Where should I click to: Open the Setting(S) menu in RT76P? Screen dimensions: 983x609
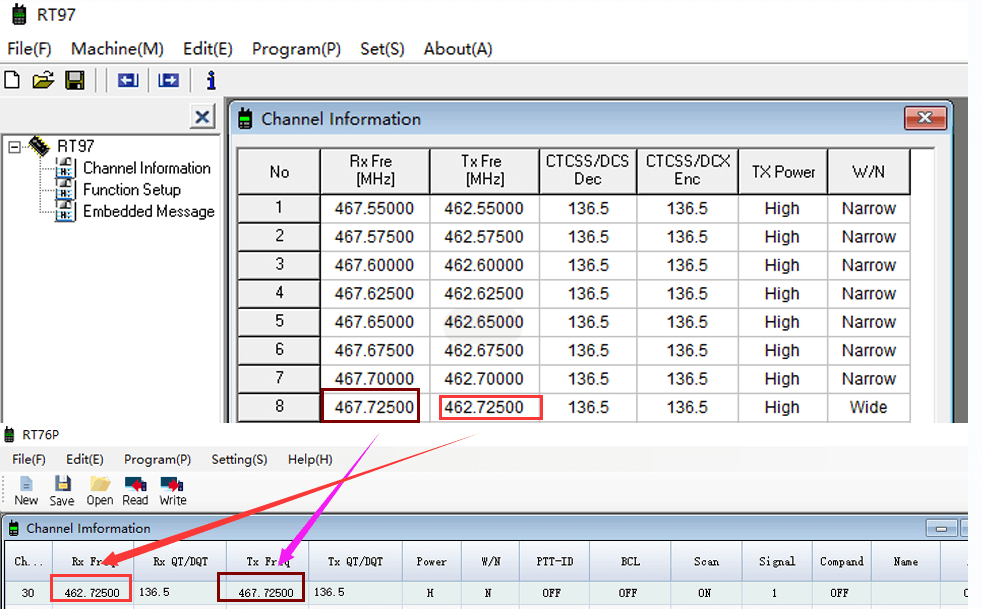[x=239, y=459]
